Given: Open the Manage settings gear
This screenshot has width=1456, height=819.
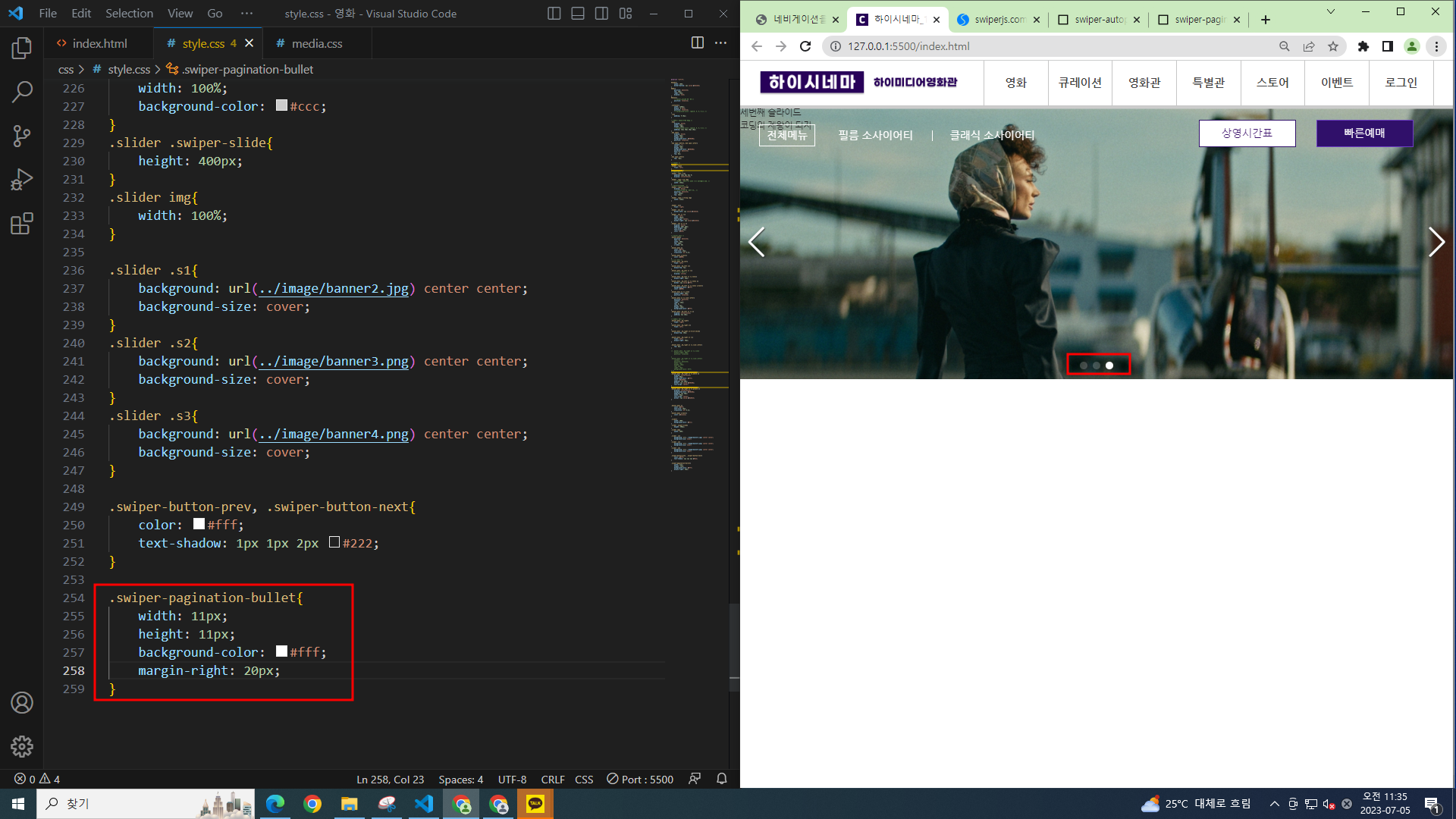Looking at the screenshot, I should pyautogui.click(x=22, y=746).
